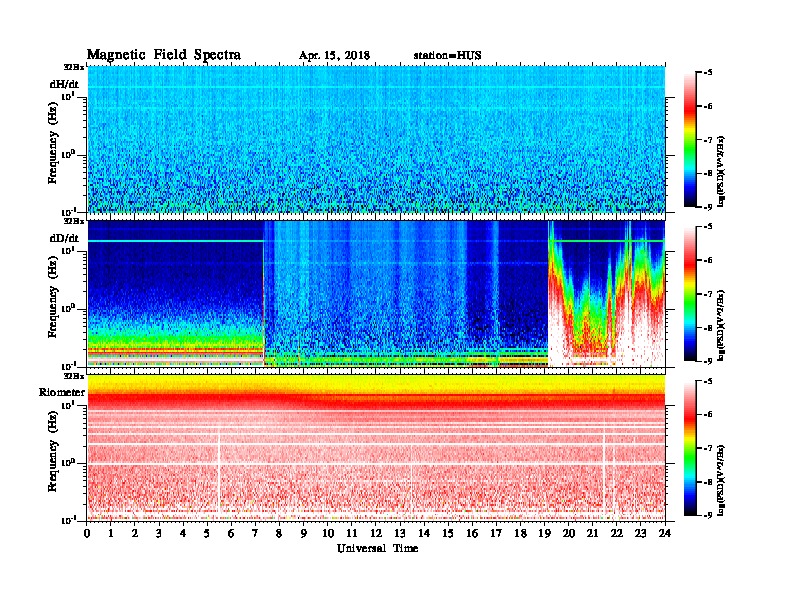The width and height of the screenshot is (792, 612).
Task: Click the "Magnetic Field Spectra" plot title
Action: coord(164,55)
